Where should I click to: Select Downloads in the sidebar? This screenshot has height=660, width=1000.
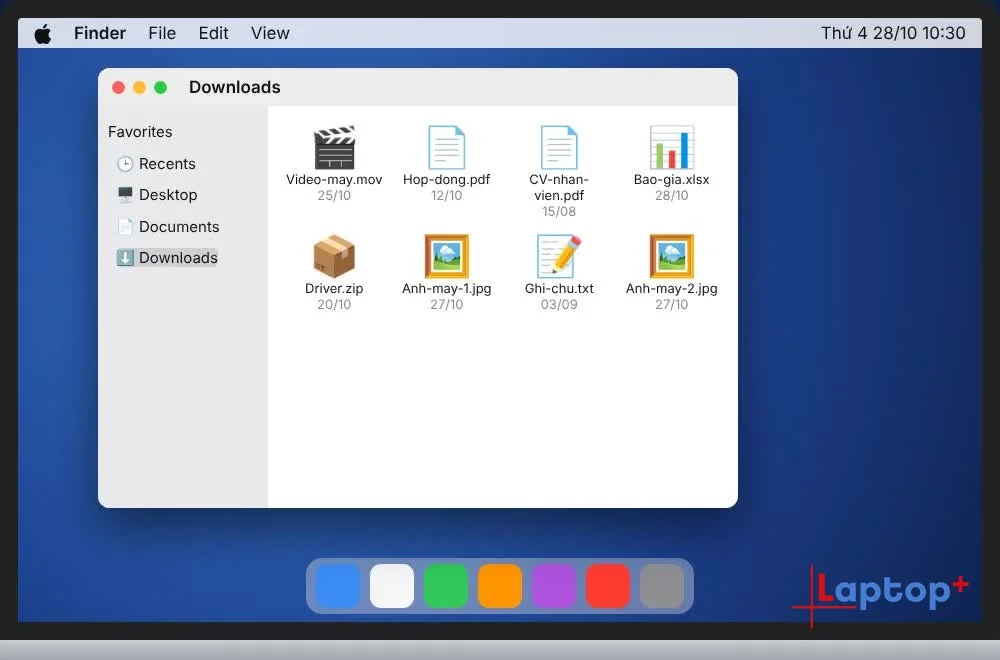click(167, 258)
